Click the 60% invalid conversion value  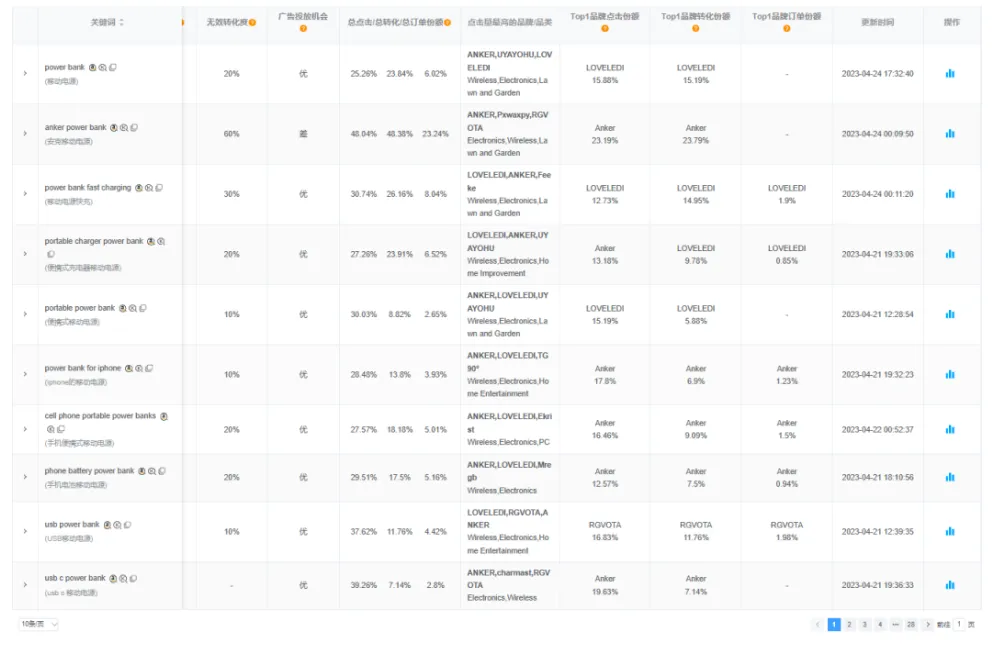pos(231,134)
